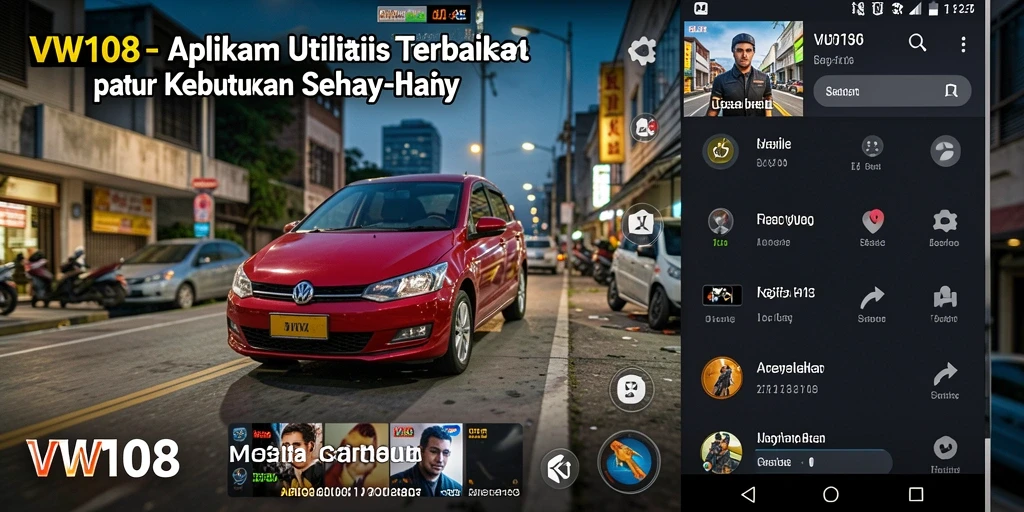Tap the round grey icon in the Naglalaaten row
This screenshot has width=1024, height=512.
click(945, 448)
